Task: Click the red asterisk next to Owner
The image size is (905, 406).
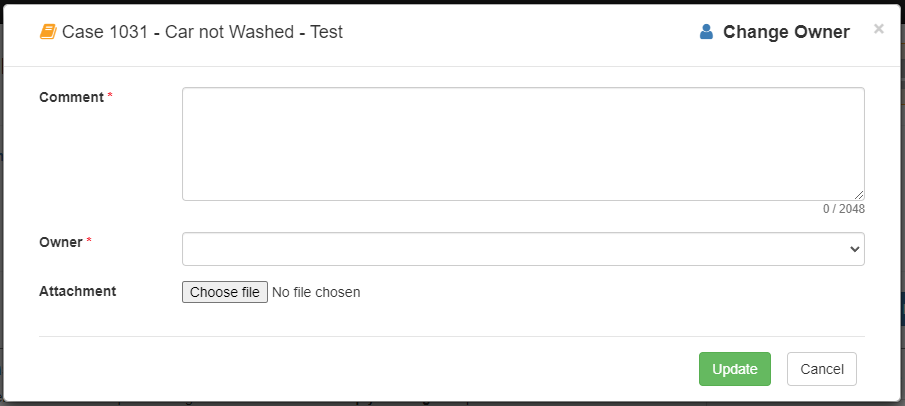Action: click(89, 240)
